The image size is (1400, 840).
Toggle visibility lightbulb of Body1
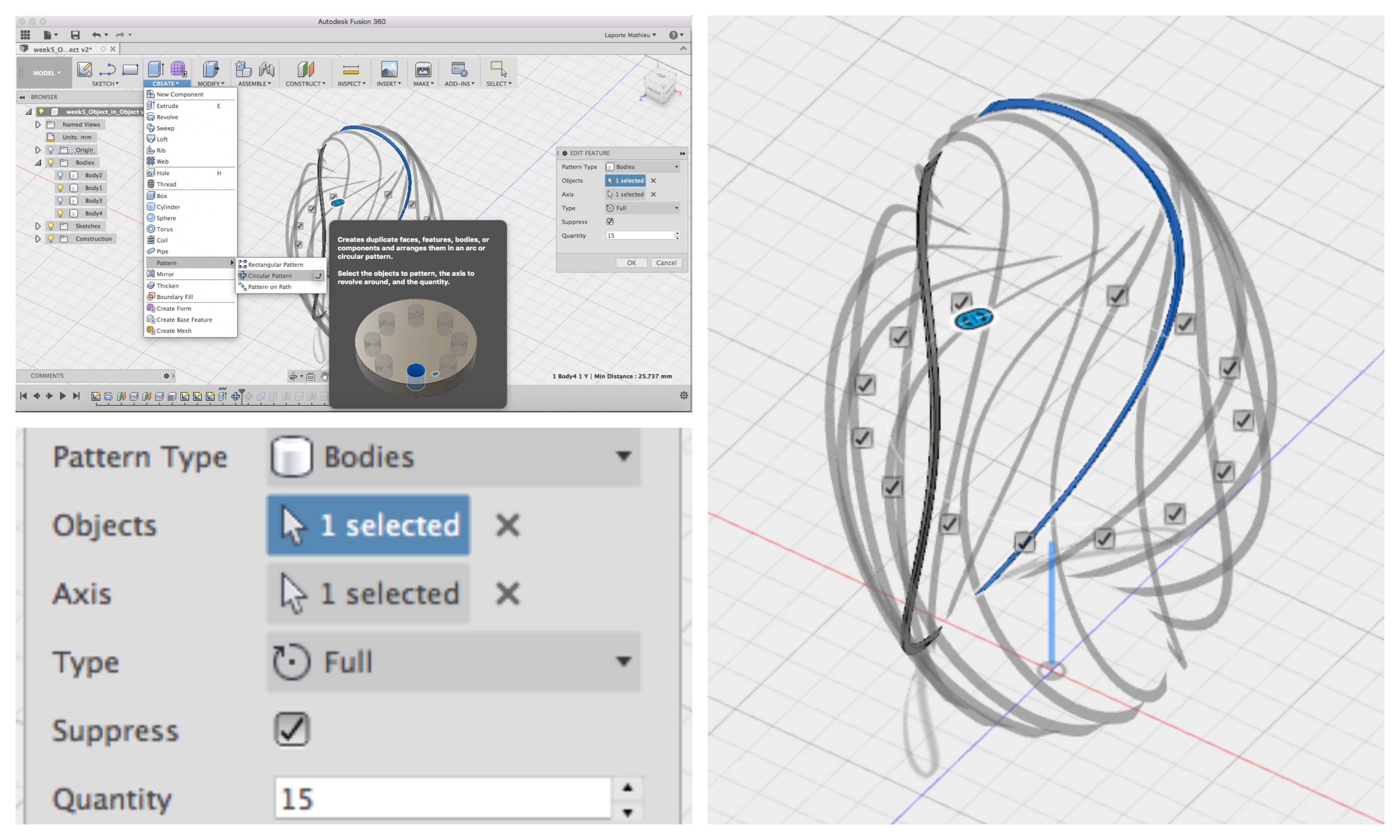[60, 188]
